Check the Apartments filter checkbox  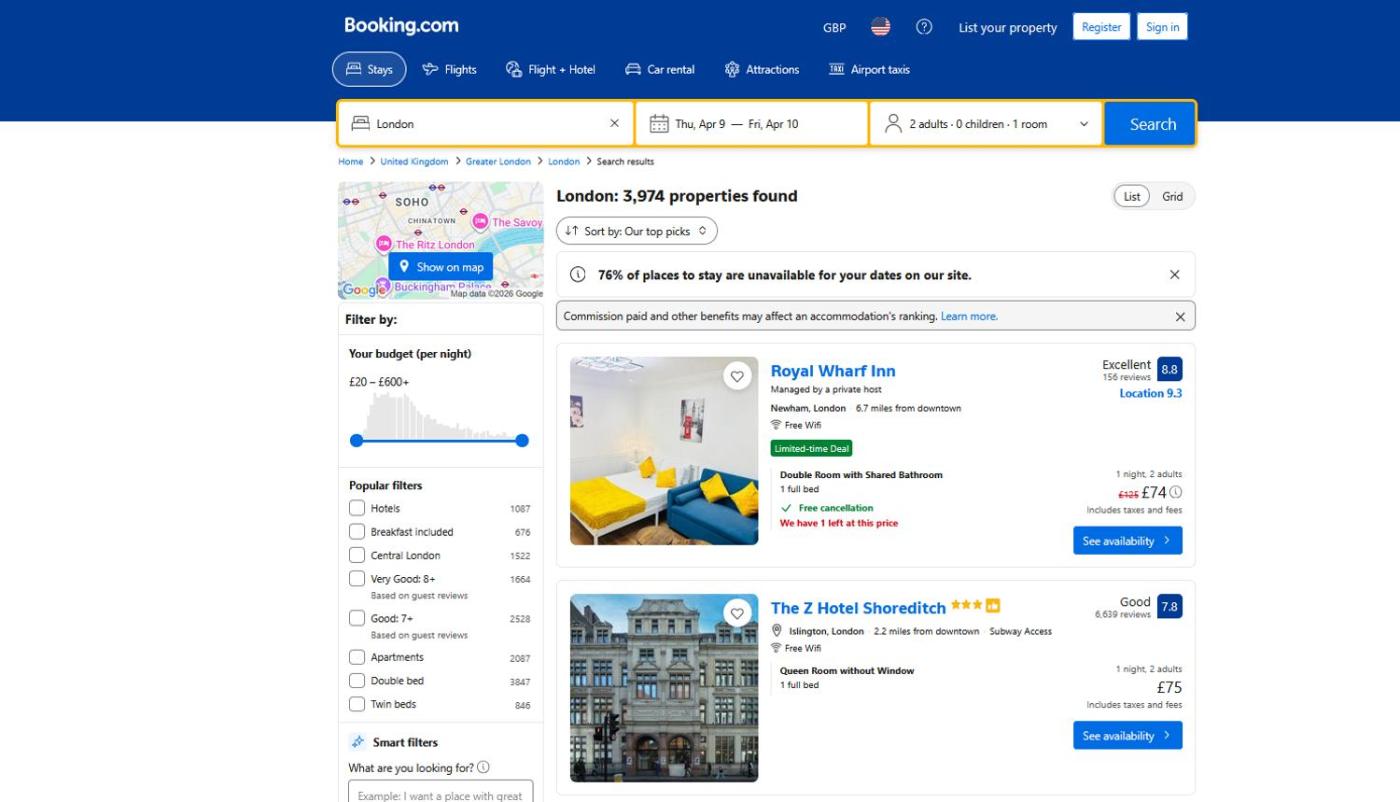[357, 657]
